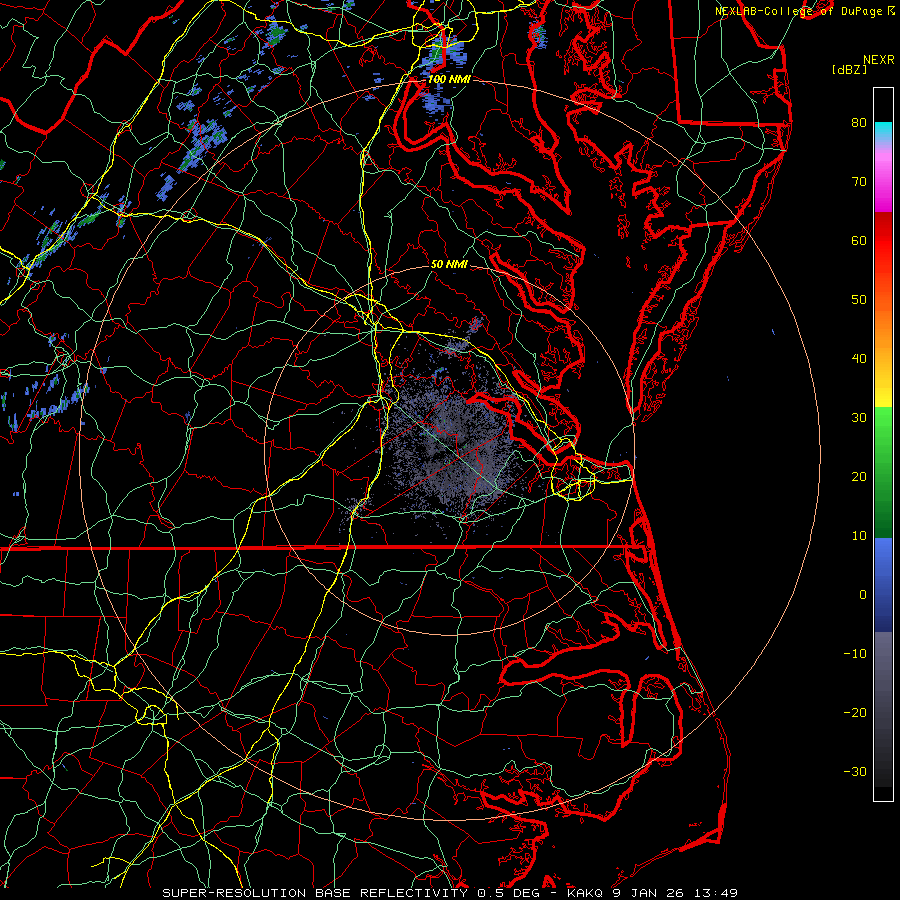Click the -20 value on the dBZ scale
The image size is (900, 900).
coord(855,712)
